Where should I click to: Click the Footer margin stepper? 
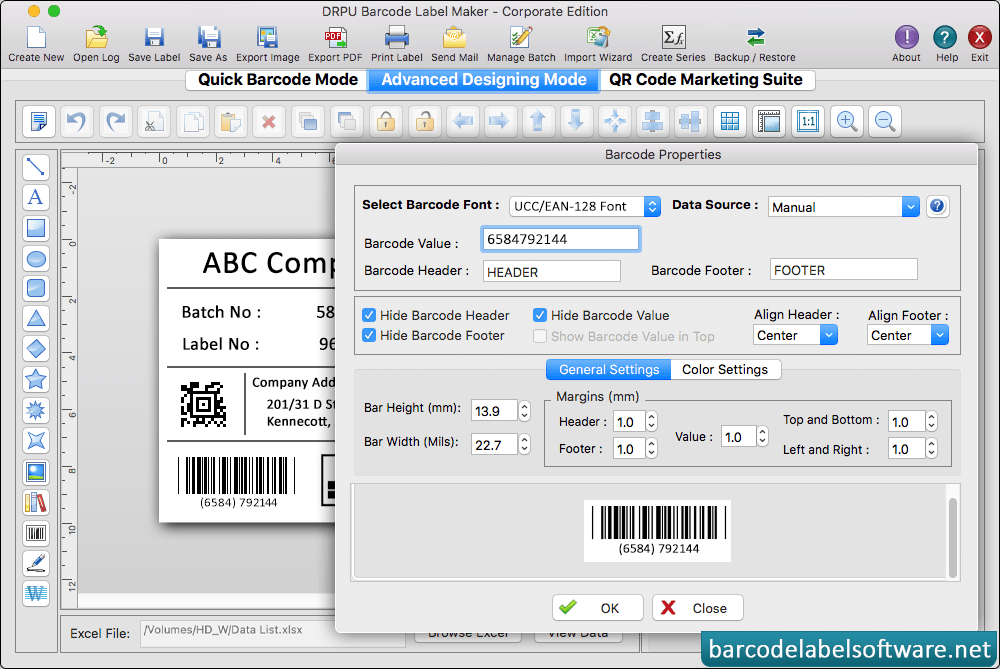click(651, 448)
